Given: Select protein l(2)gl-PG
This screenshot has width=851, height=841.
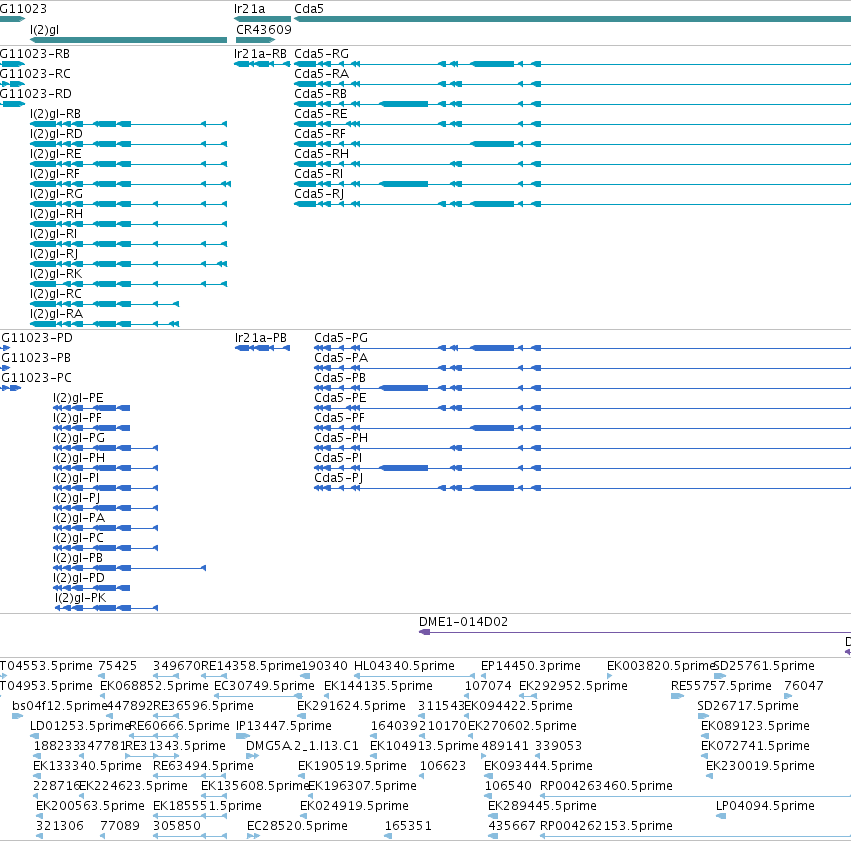Looking at the screenshot, I should pos(105,448).
